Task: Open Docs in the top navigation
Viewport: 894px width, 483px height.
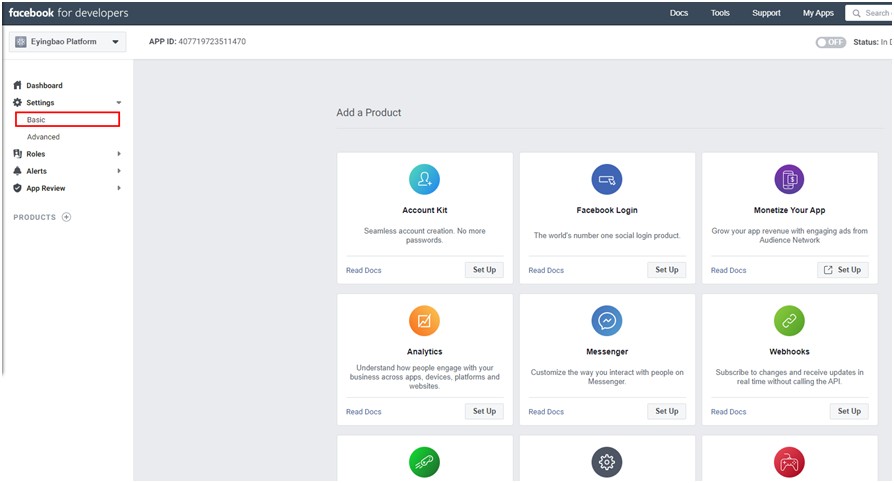Action: (679, 13)
